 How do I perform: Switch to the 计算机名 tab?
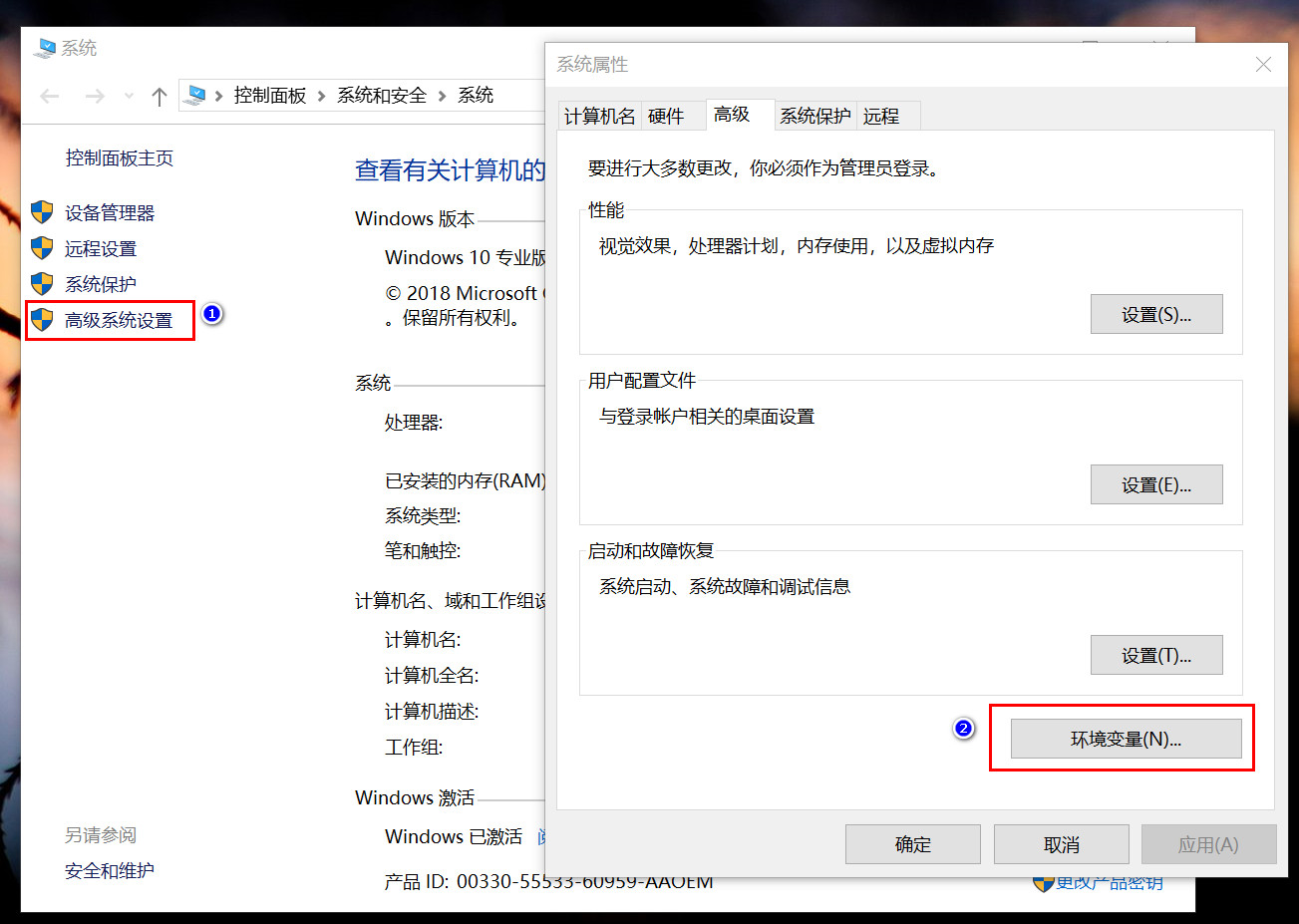599,116
